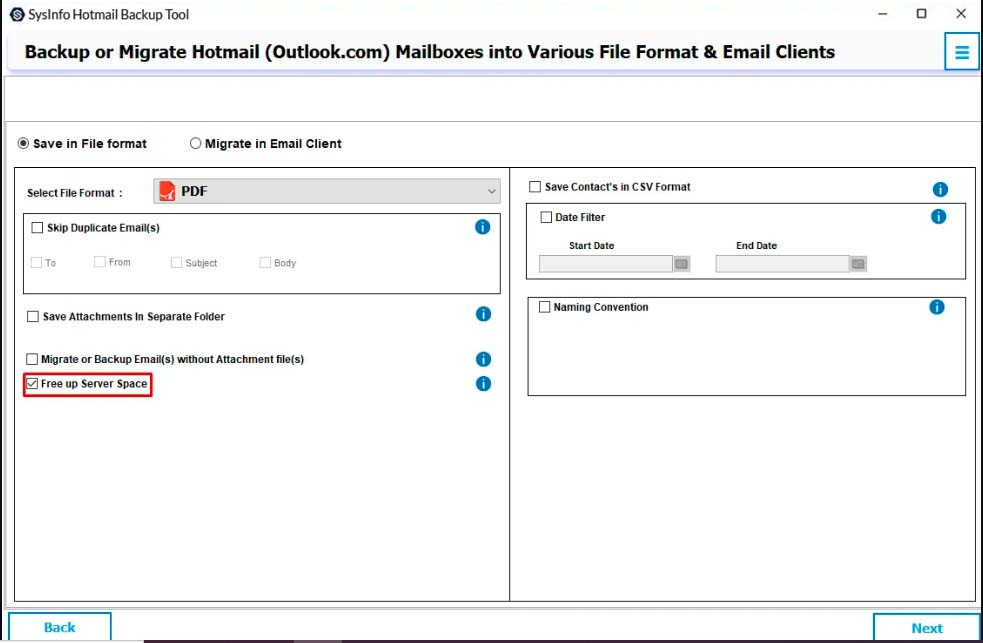Click info icon for Free up Server Space

[x=483, y=384]
